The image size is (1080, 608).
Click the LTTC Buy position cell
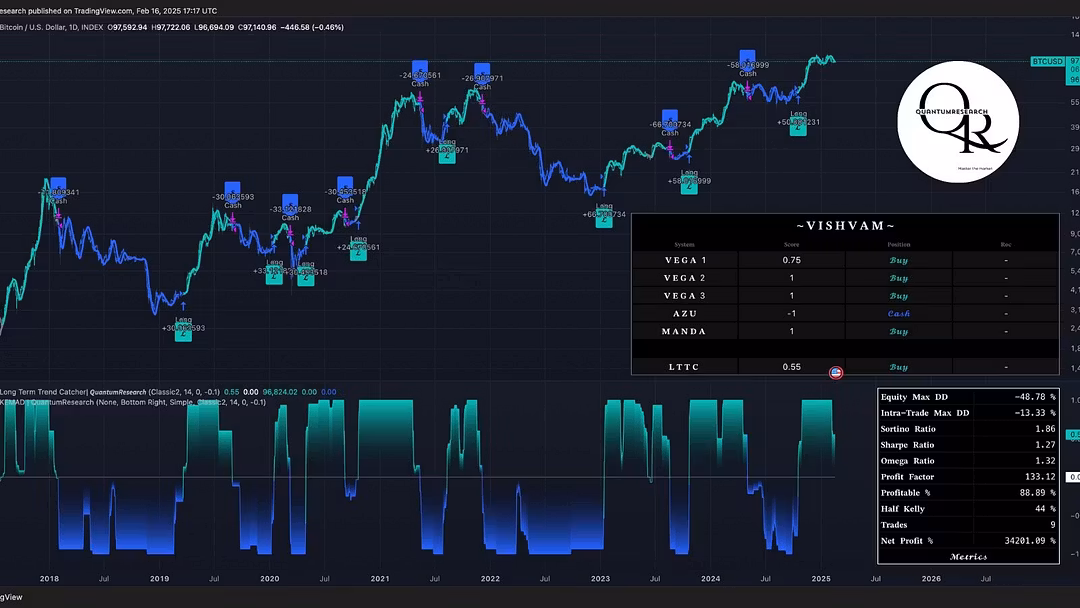(898, 367)
